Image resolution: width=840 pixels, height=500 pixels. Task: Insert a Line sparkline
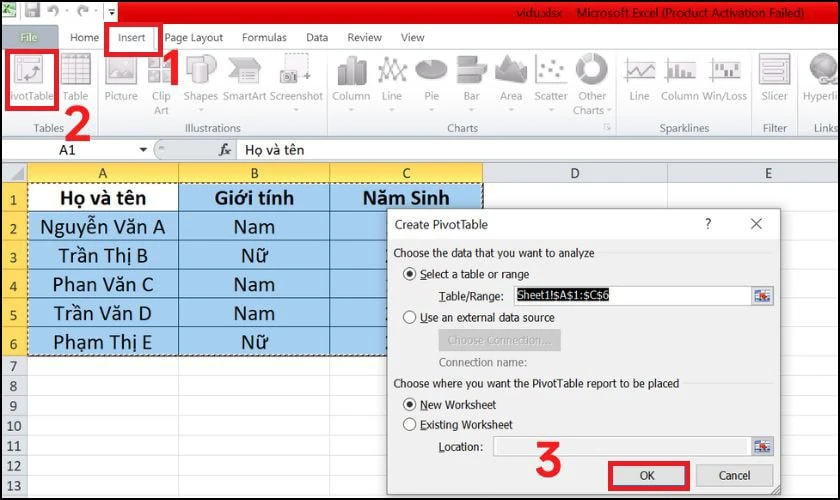click(x=639, y=79)
